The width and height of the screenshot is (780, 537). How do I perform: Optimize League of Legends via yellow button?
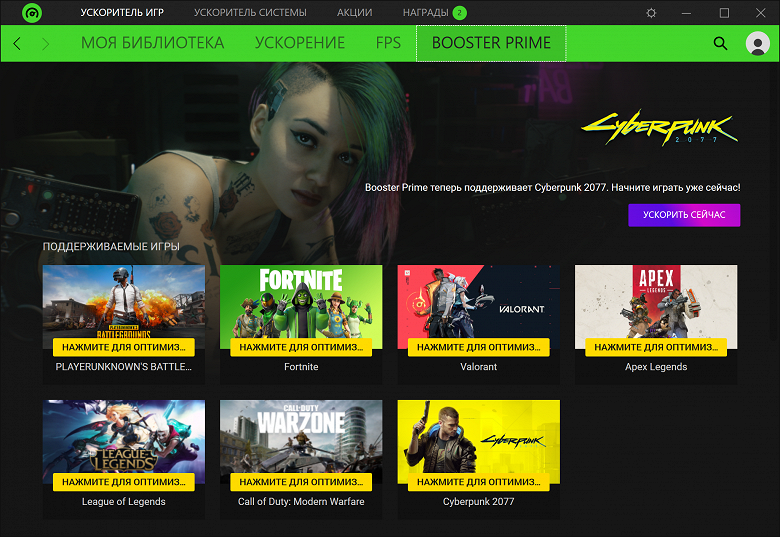(124, 482)
